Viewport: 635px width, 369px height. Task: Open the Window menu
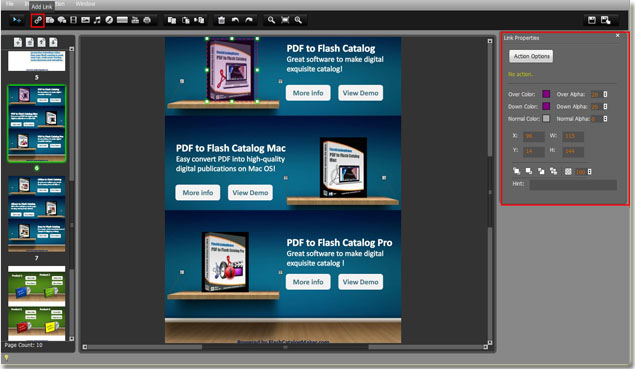pyautogui.click(x=85, y=4)
